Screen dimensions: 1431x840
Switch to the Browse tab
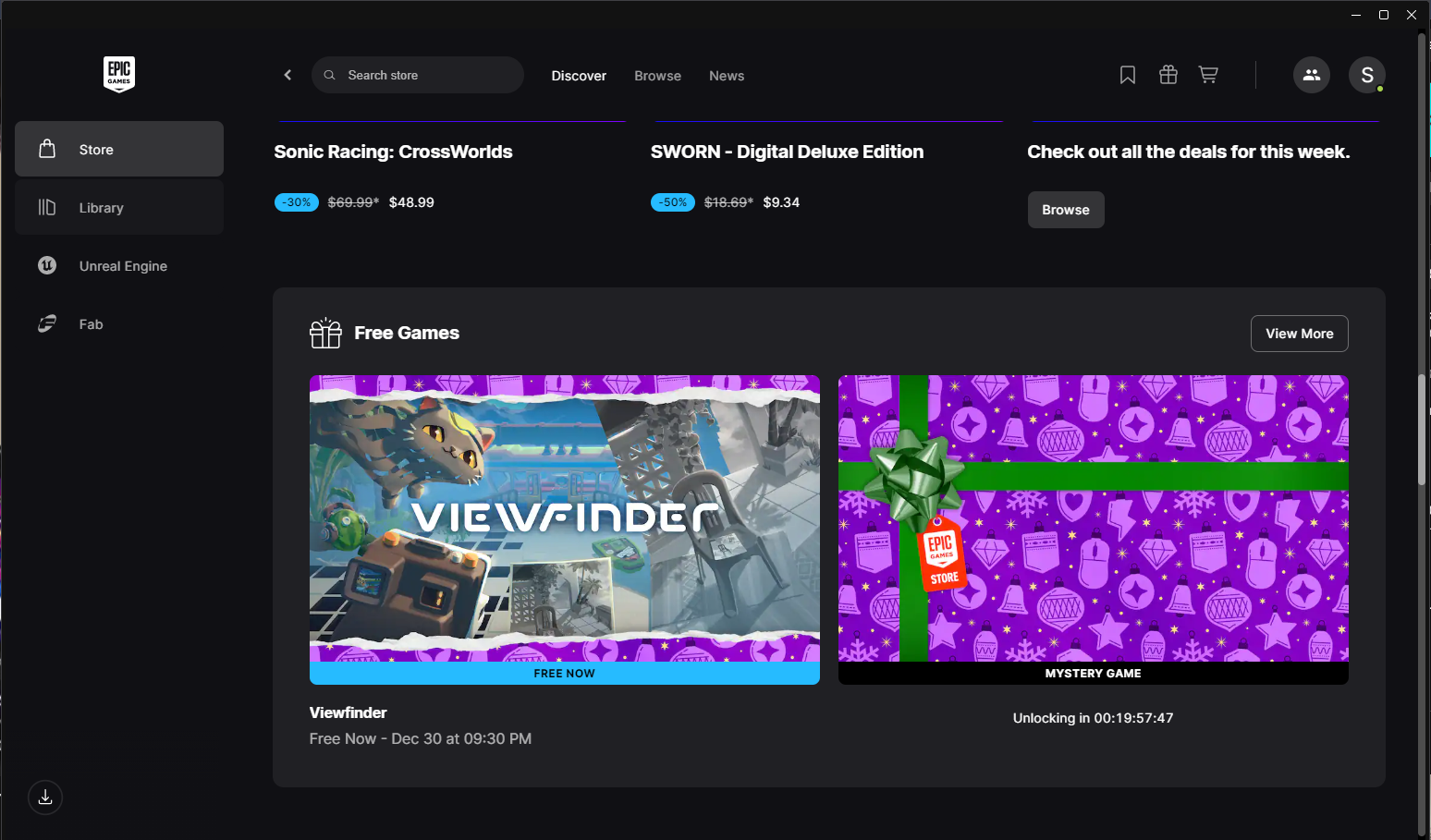click(657, 76)
